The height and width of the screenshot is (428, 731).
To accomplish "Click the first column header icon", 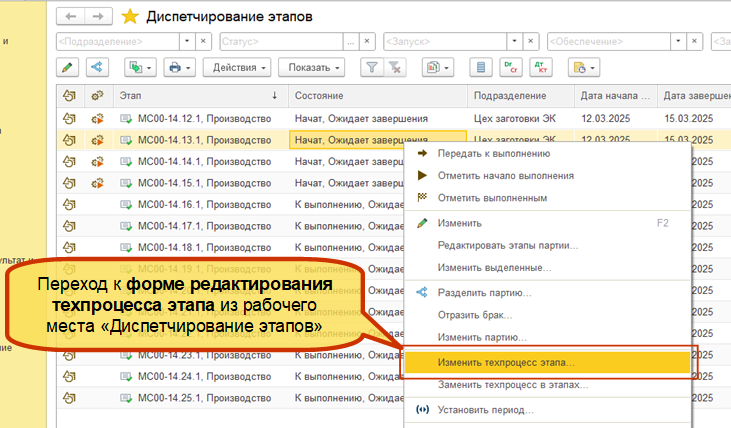I will (69, 96).
